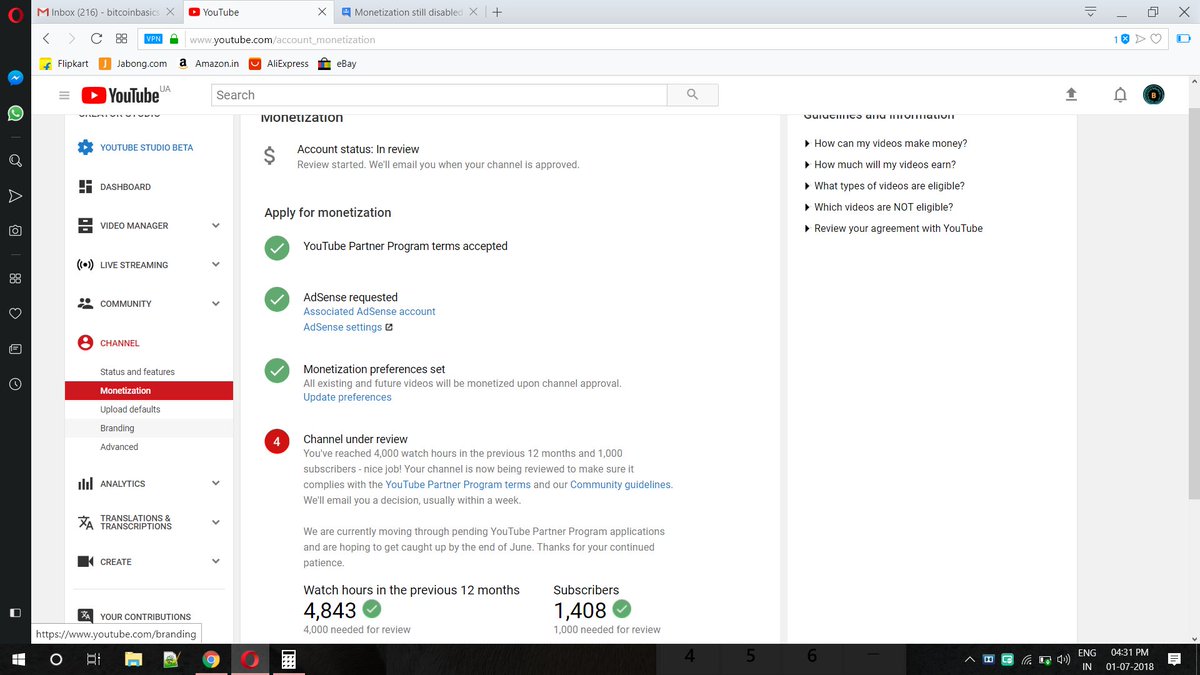The width and height of the screenshot is (1200, 675).
Task: Open the AliExpress bookmark
Action: point(279,63)
